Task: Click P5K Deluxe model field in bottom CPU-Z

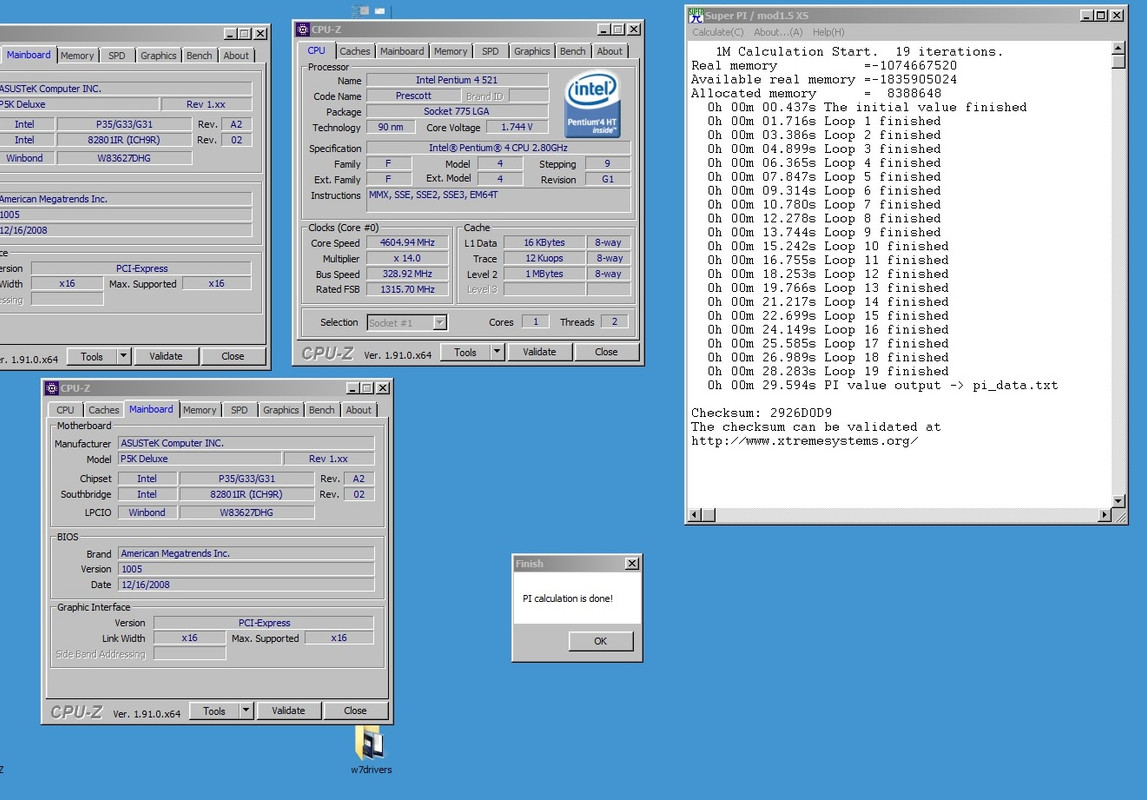Action: (200, 459)
